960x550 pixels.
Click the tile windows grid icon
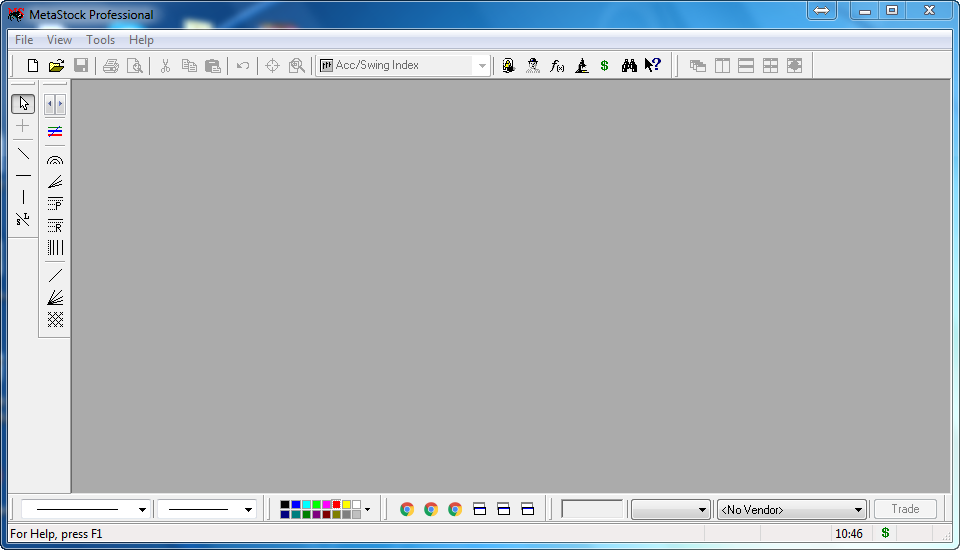coord(770,66)
